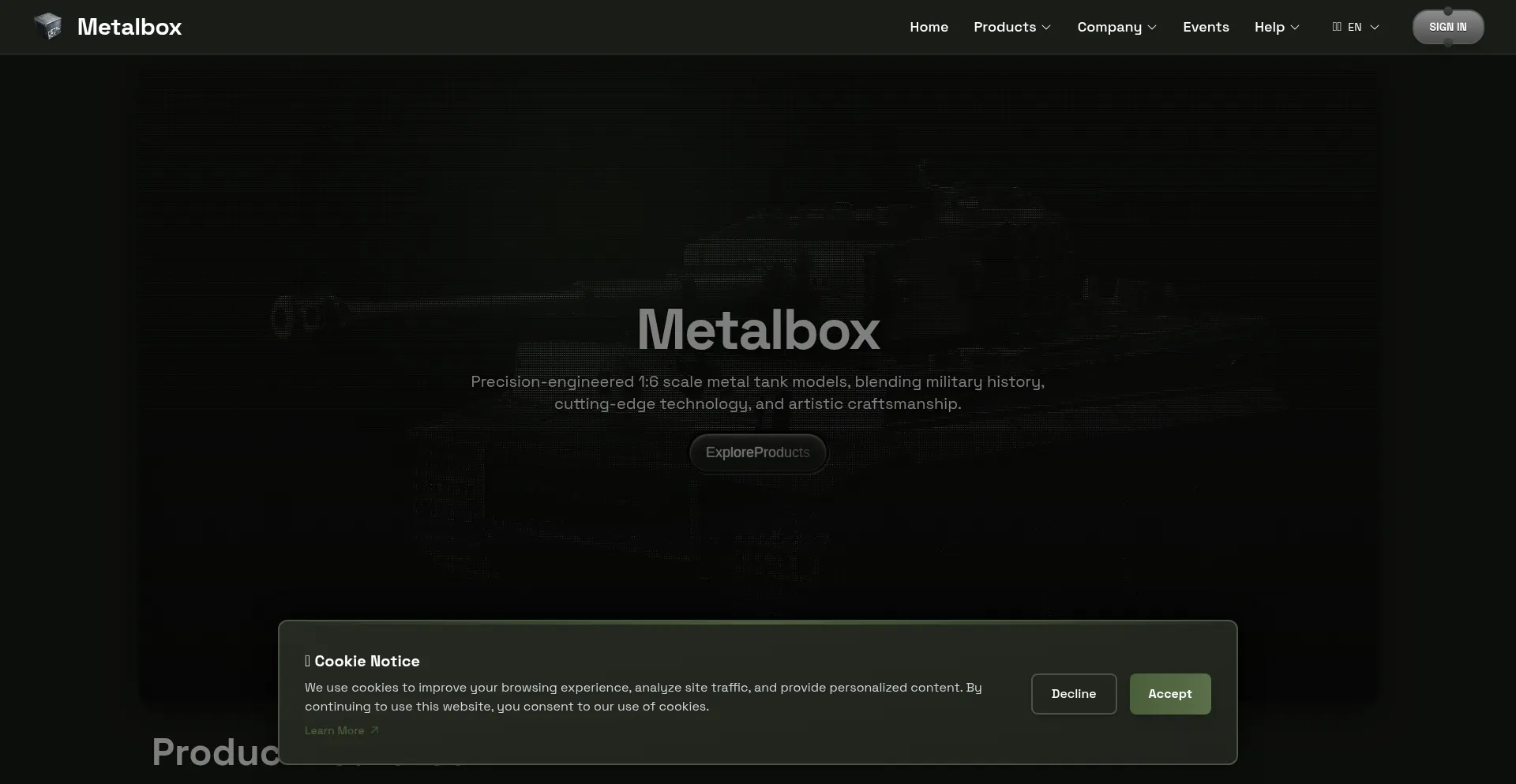Open the Help dropdown
Viewport: 1516px width, 784px height.
pyautogui.click(x=1274, y=27)
